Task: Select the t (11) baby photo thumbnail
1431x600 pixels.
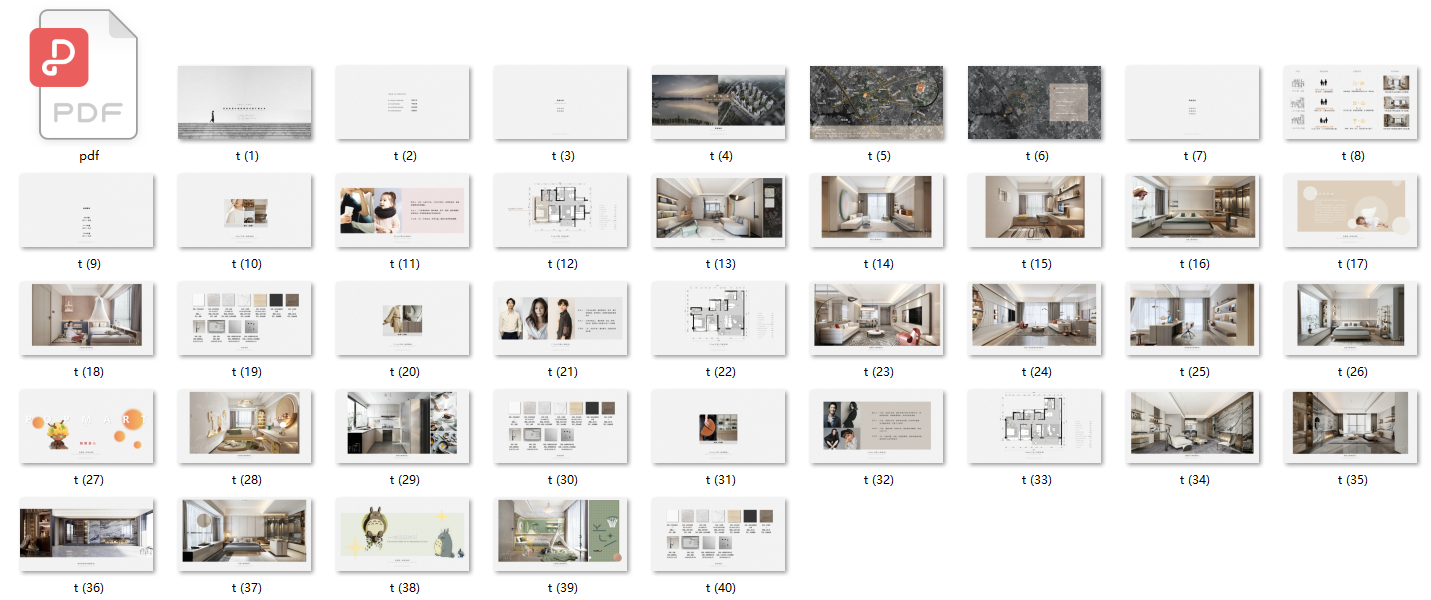Action: [402, 211]
